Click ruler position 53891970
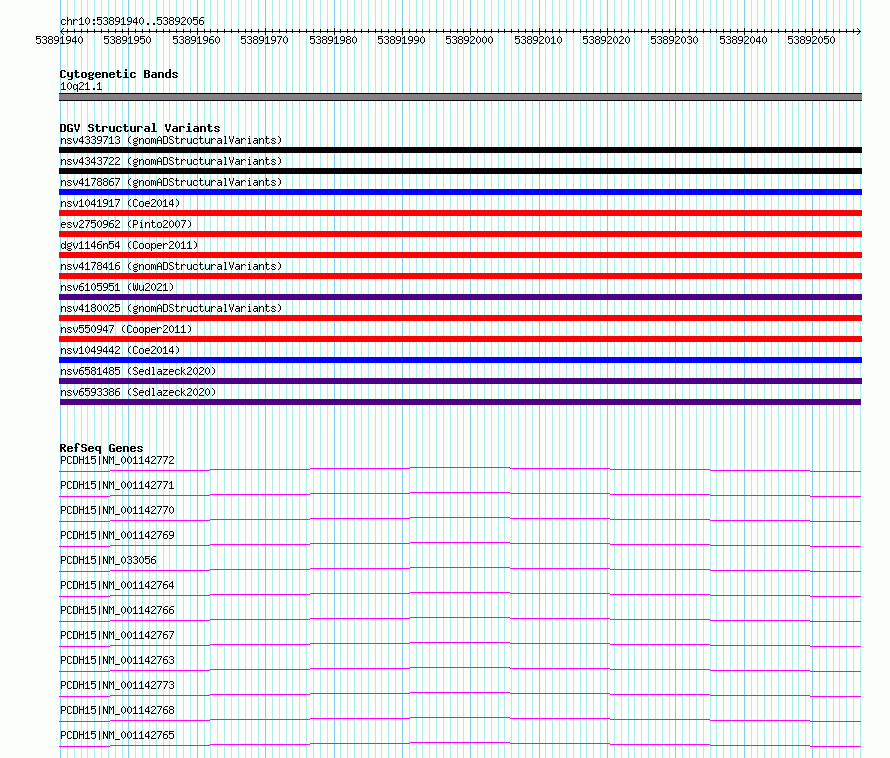Image resolution: width=890 pixels, height=758 pixels. coord(264,40)
